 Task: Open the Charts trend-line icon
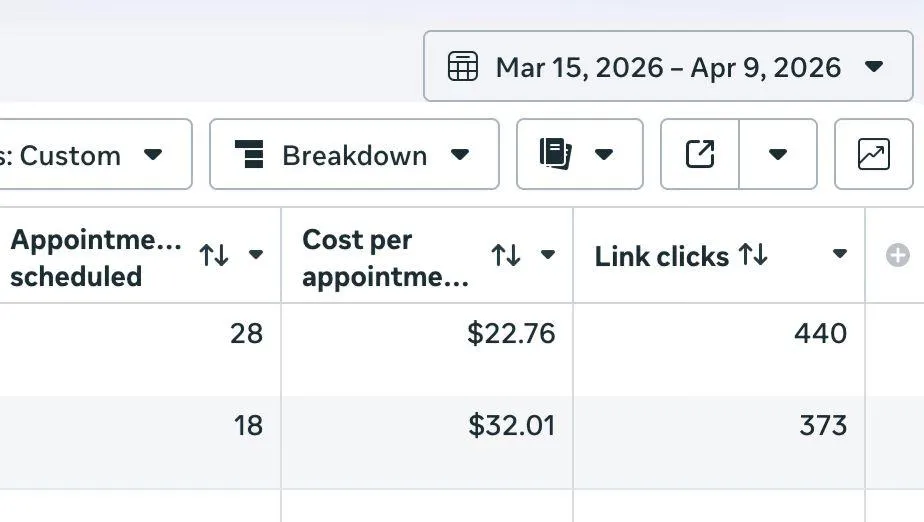coord(873,155)
